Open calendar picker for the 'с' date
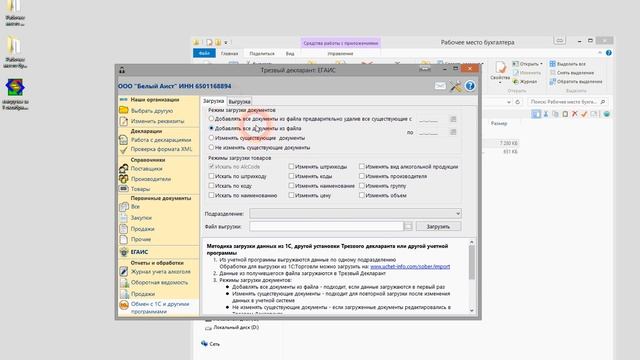The width and height of the screenshot is (640, 360). pos(453,119)
